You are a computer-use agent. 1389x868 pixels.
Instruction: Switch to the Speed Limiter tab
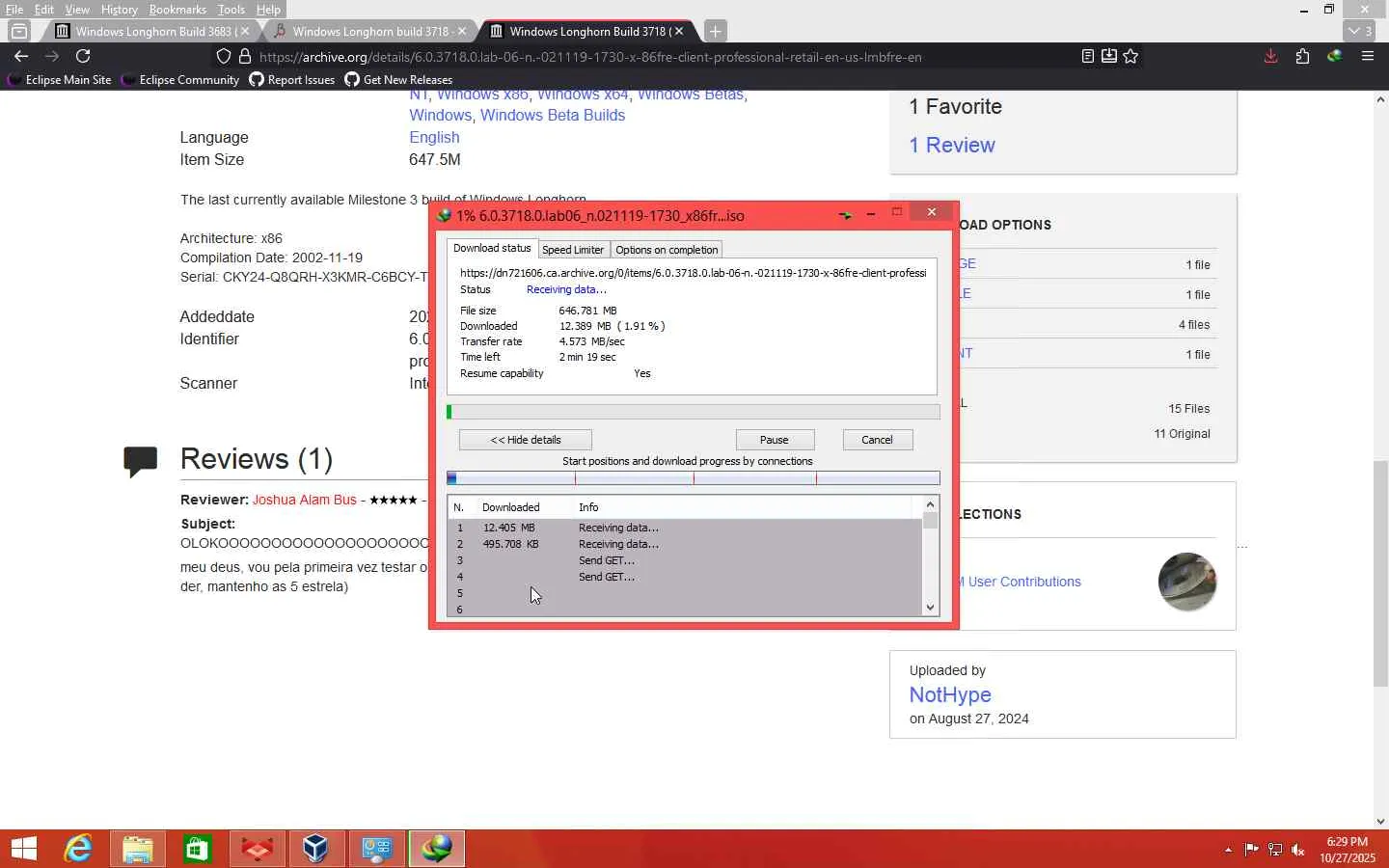click(x=573, y=250)
